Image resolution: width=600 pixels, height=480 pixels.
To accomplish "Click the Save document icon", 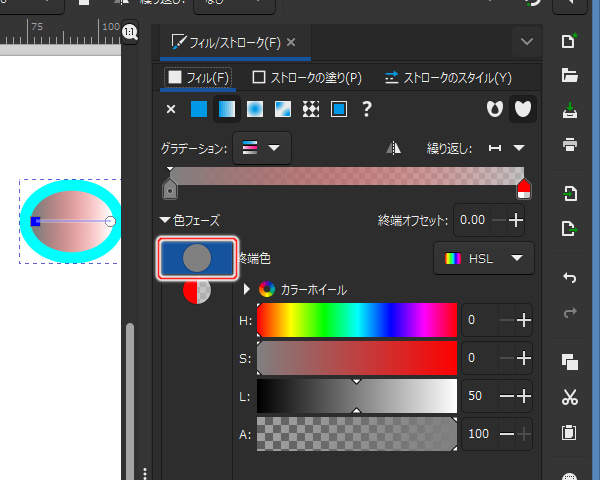I will click(x=569, y=110).
